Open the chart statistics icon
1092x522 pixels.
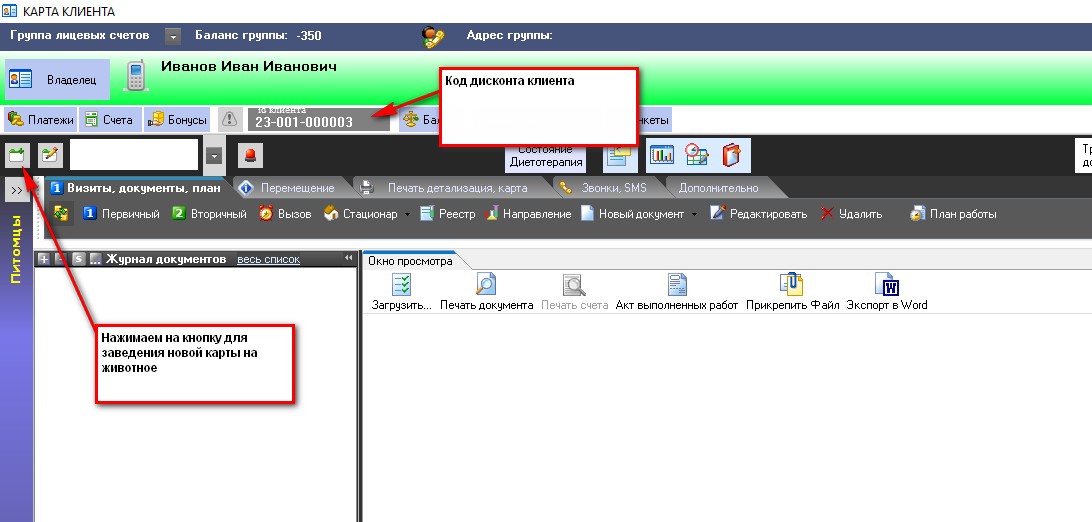point(662,155)
